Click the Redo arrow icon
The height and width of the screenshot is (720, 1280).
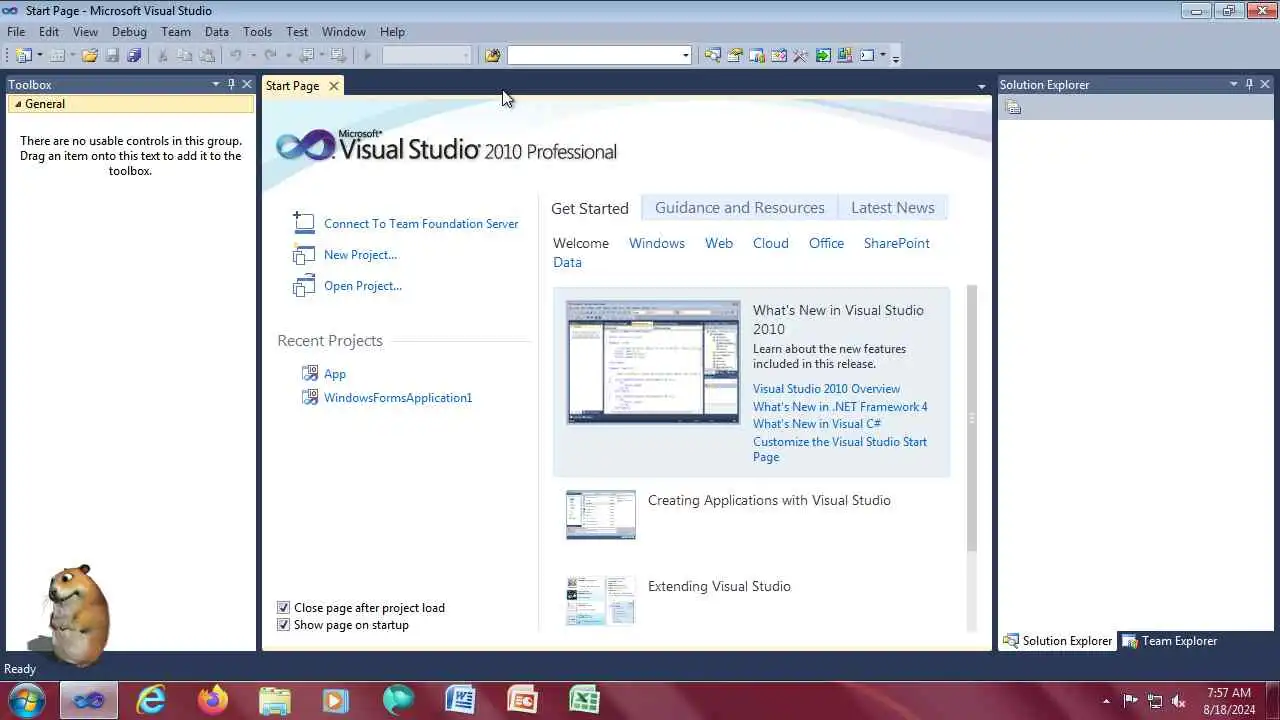coord(270,55)
